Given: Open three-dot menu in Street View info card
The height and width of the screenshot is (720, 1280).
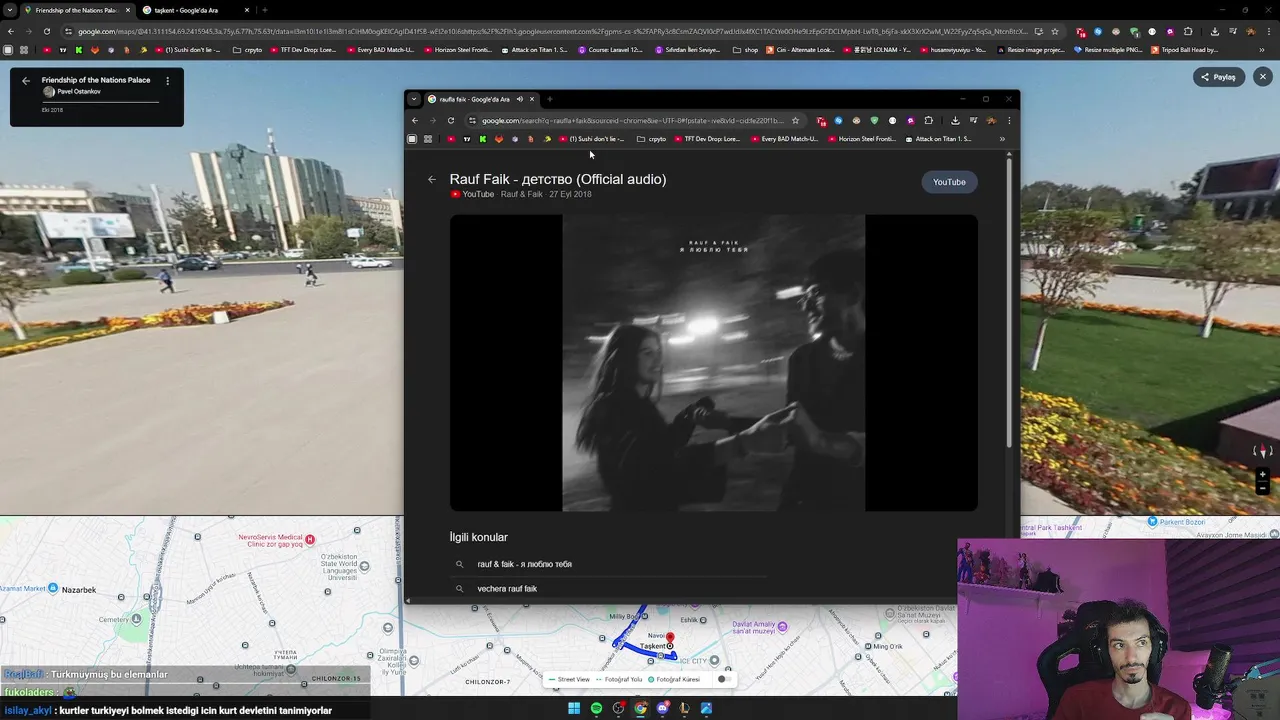Looking at the screenshot, I should click(x=167, y=80).
